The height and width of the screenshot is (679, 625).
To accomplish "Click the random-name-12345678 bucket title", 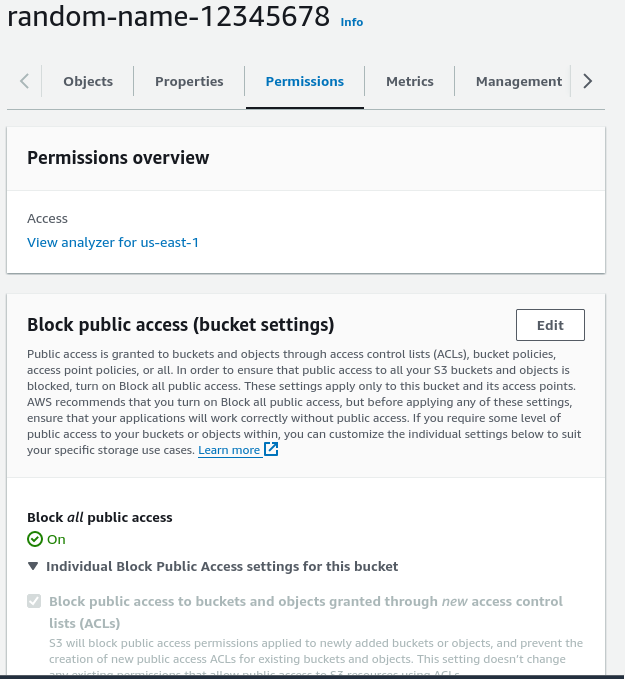I will pos(168,17).
